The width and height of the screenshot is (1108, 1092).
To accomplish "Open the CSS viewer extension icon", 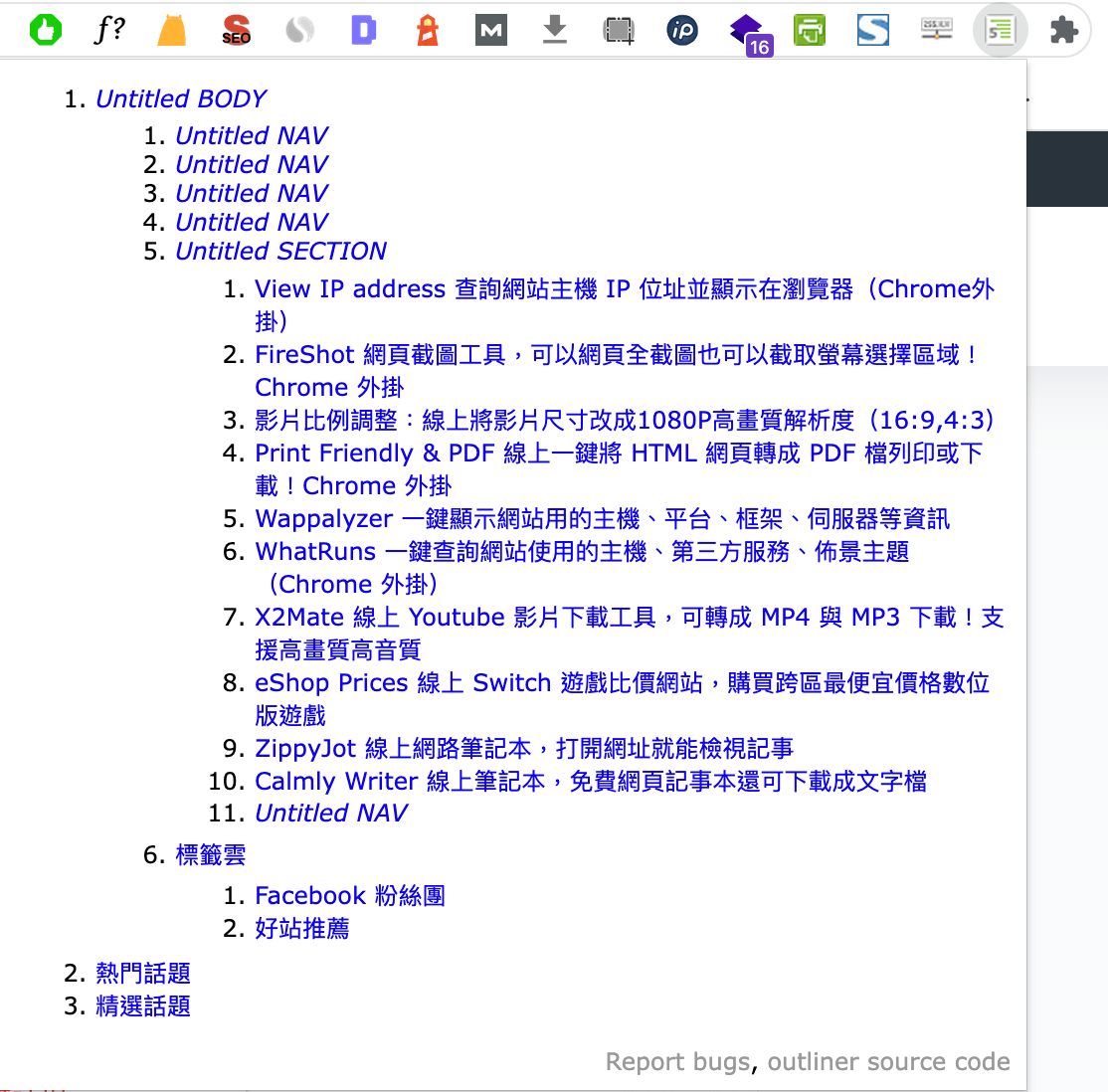I will pyautogui.click(x=936, y=30).
